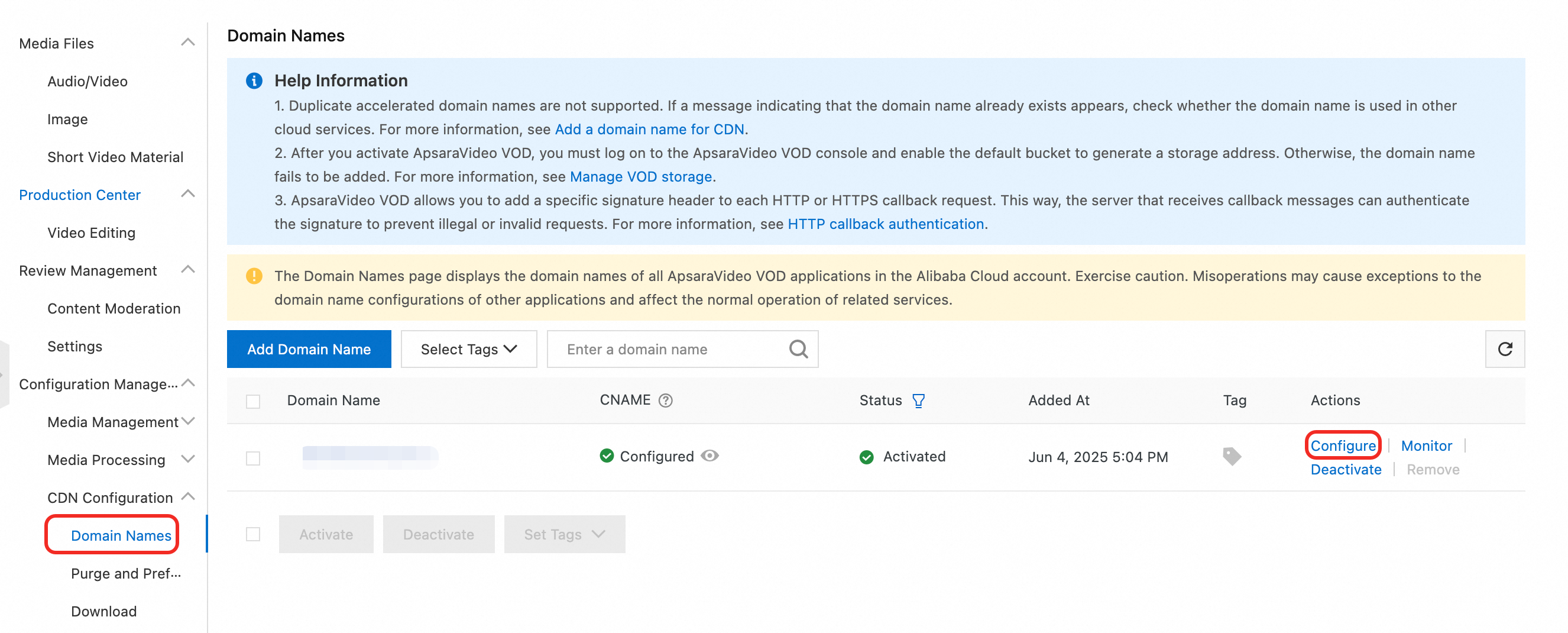Open the Select Tags dropdown
Viewport: 1568px width, 633px height.
point(468,349)
